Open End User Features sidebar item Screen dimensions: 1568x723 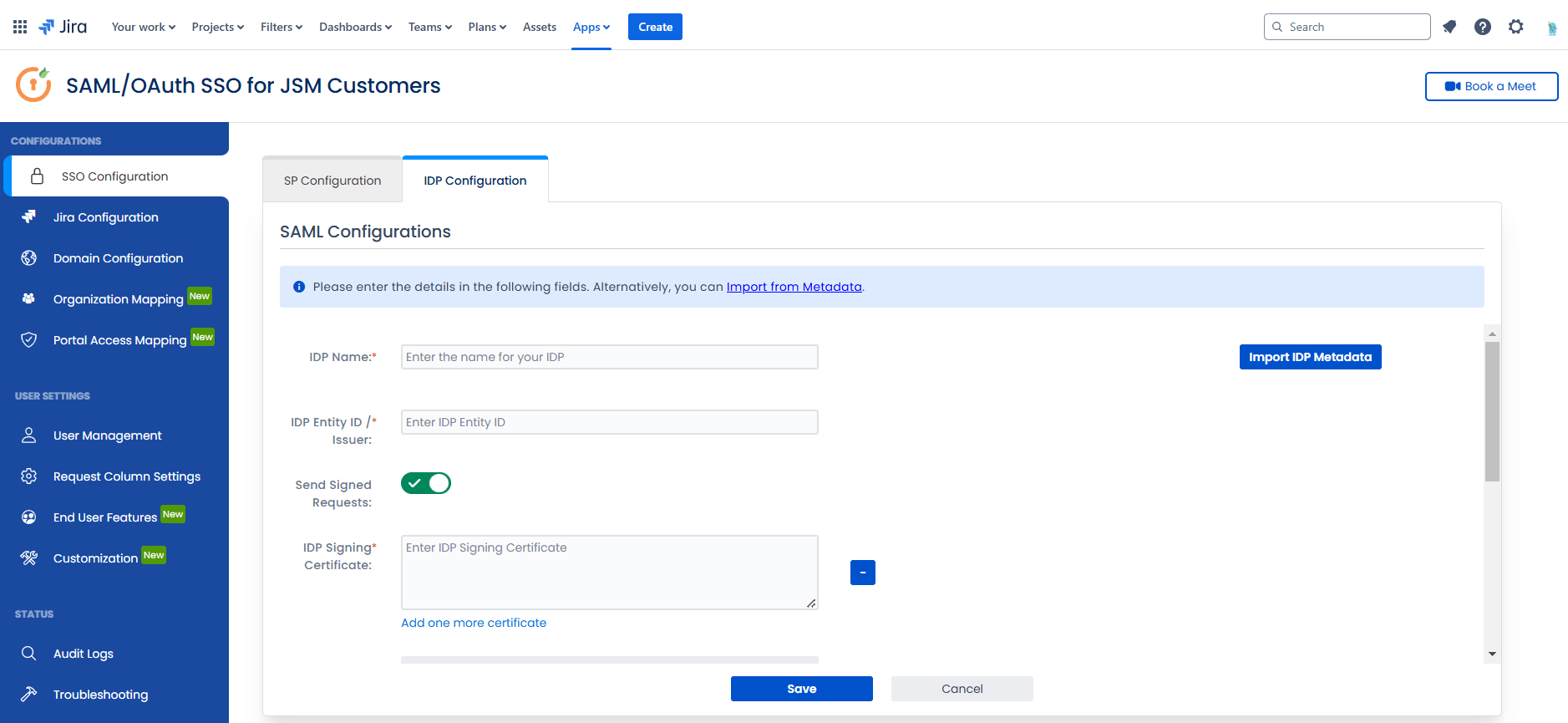pos(114,517)
